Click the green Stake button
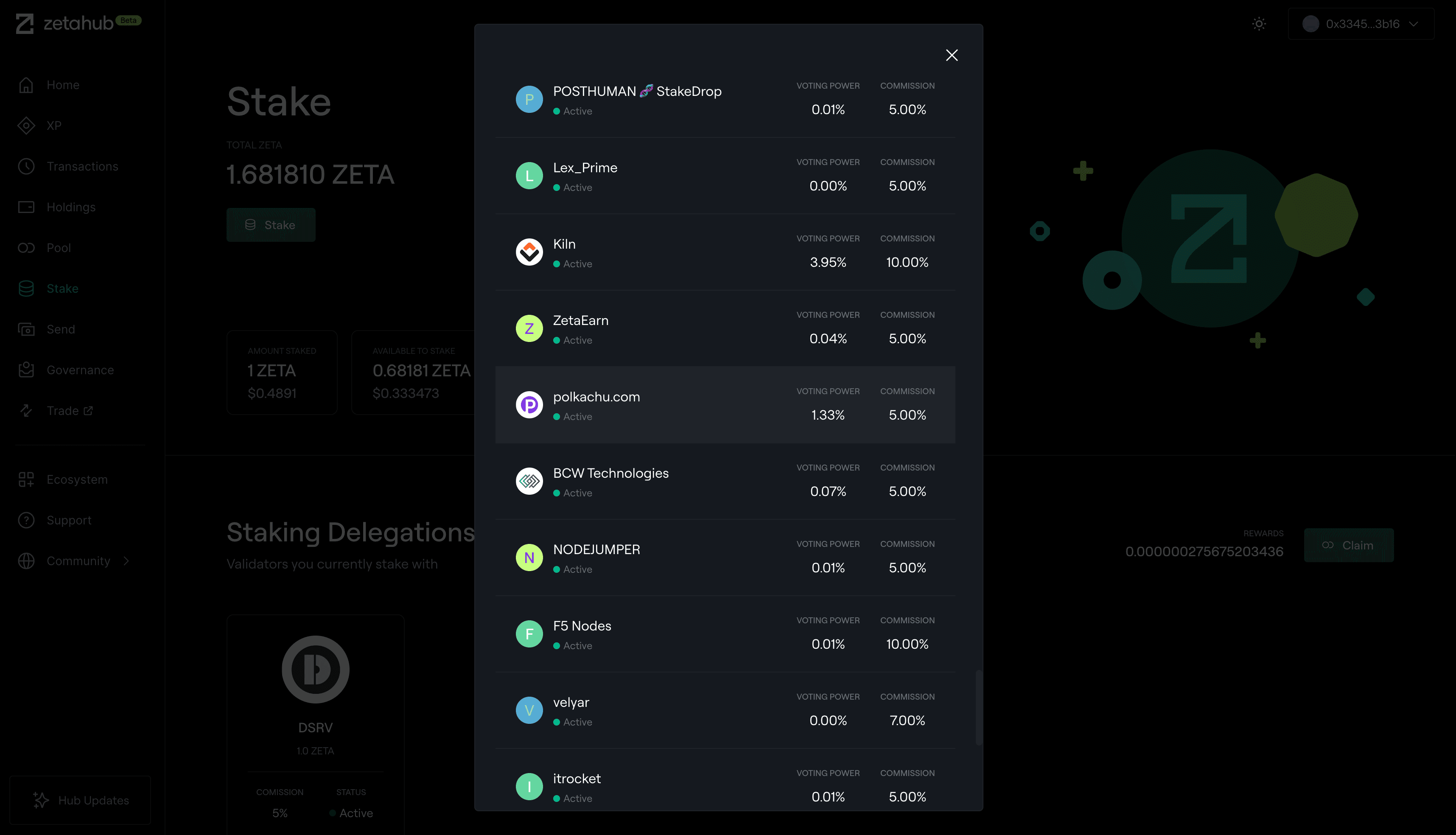 271,224
